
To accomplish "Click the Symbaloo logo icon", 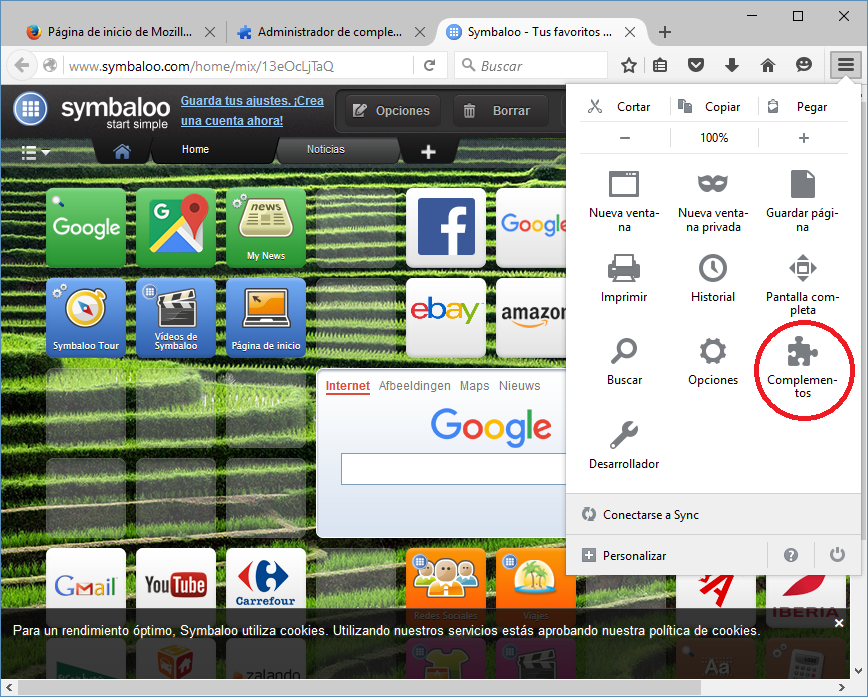I will (30, 109).
